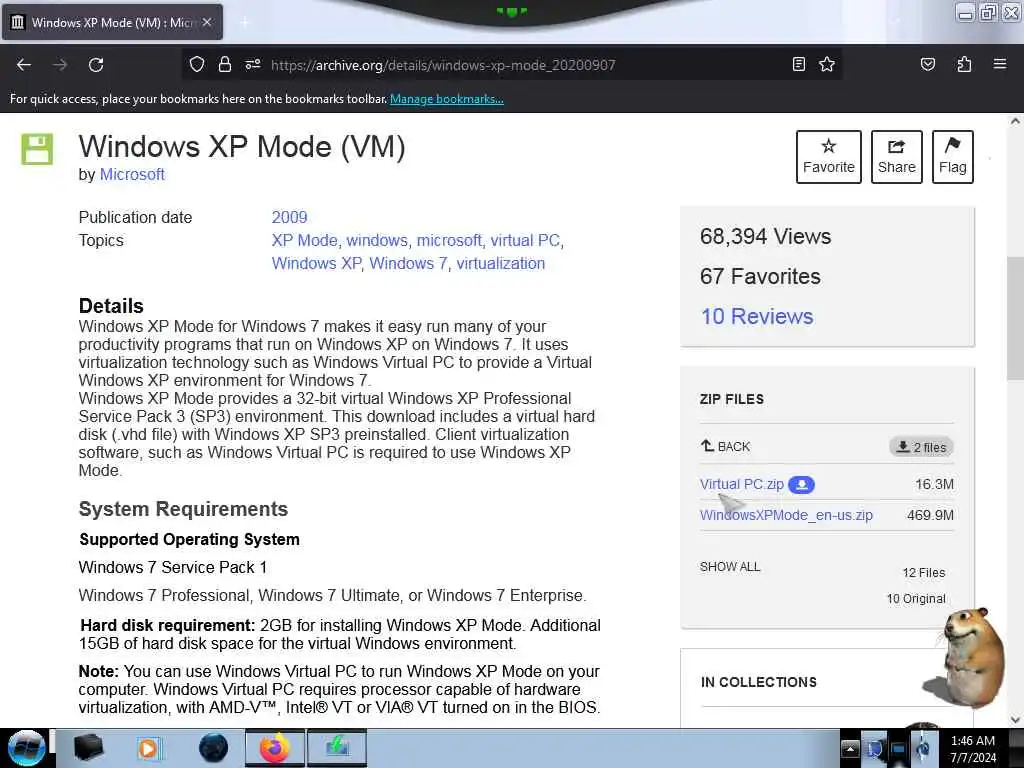Open the taskbar clock showing 1:46 AM
The width and height of the screenshot is (1024, 768).
pos(972,749)
